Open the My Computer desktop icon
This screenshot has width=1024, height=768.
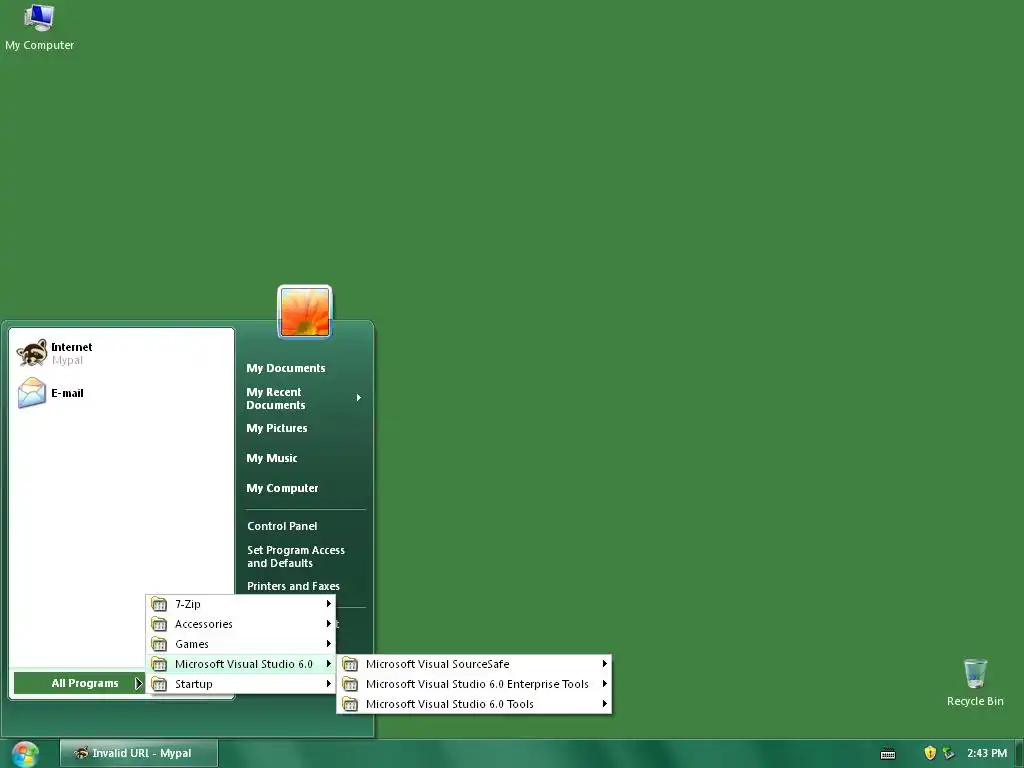coord(39,27)
